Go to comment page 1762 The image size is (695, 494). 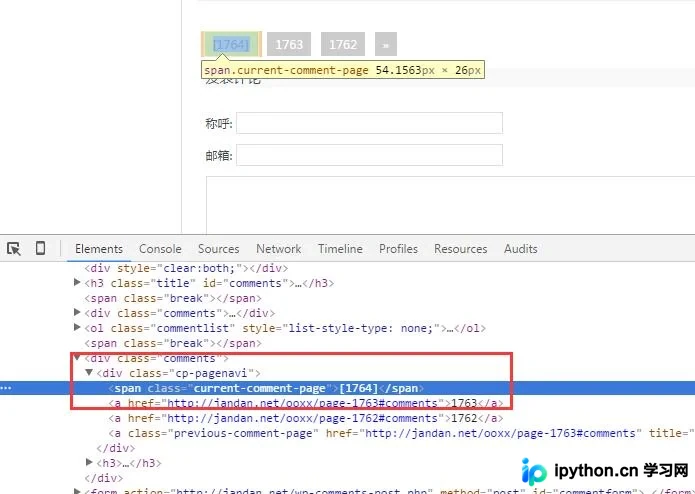[x=343, y=44]
